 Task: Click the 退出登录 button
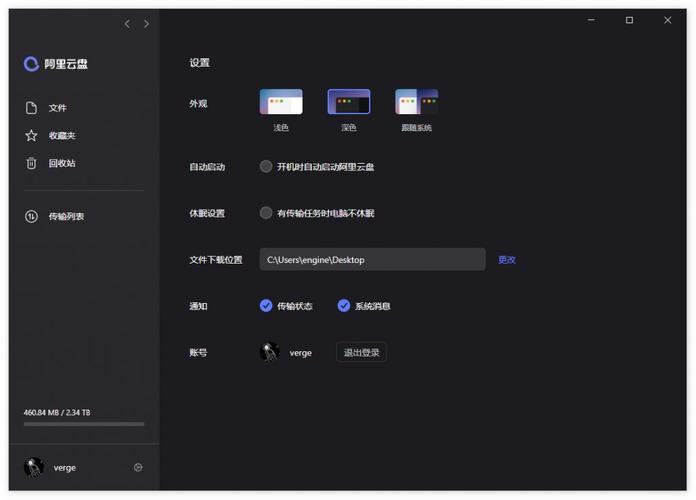tap(361, 352)
